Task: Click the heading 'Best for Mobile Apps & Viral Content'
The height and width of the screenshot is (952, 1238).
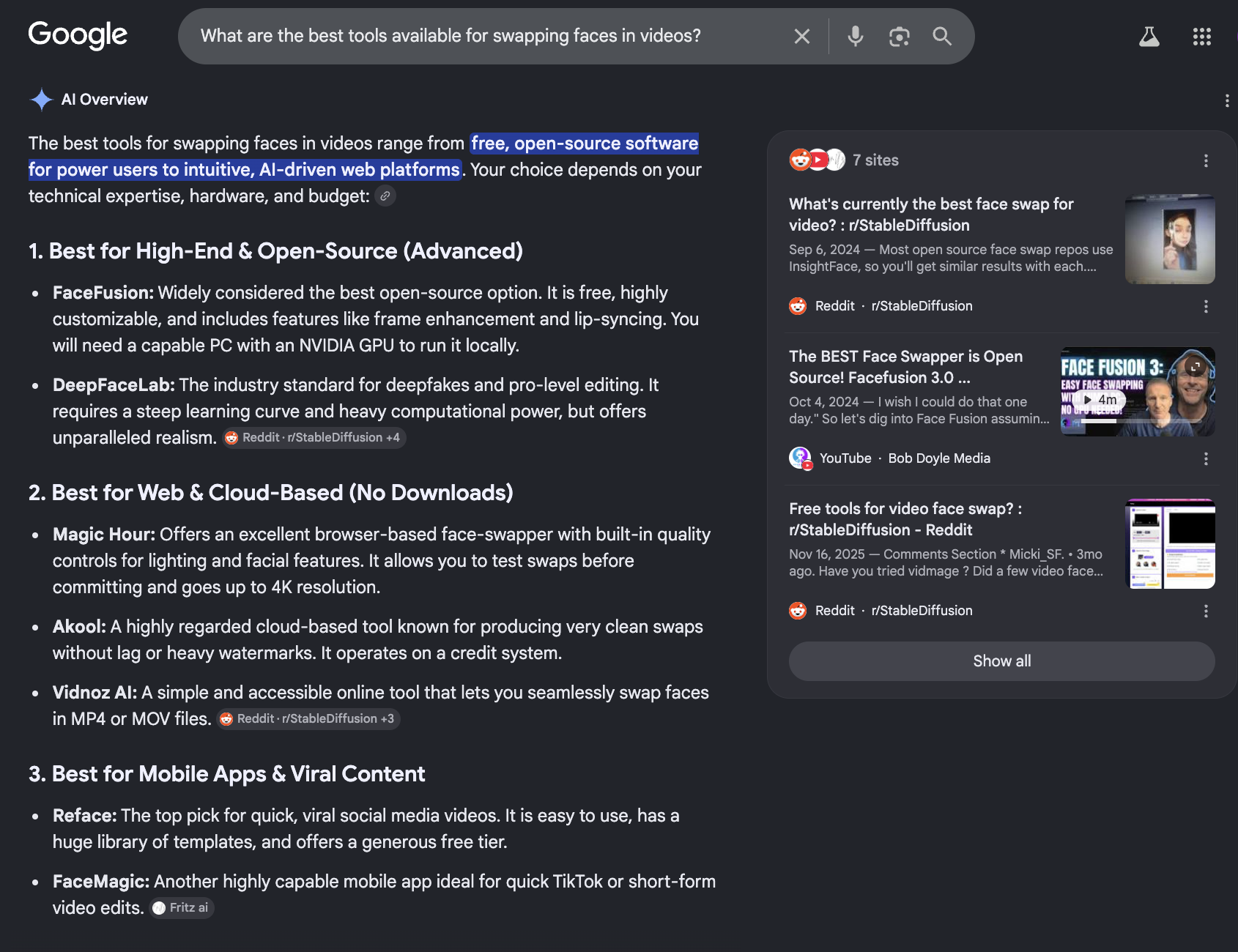Action: click(x=227, y=774)
